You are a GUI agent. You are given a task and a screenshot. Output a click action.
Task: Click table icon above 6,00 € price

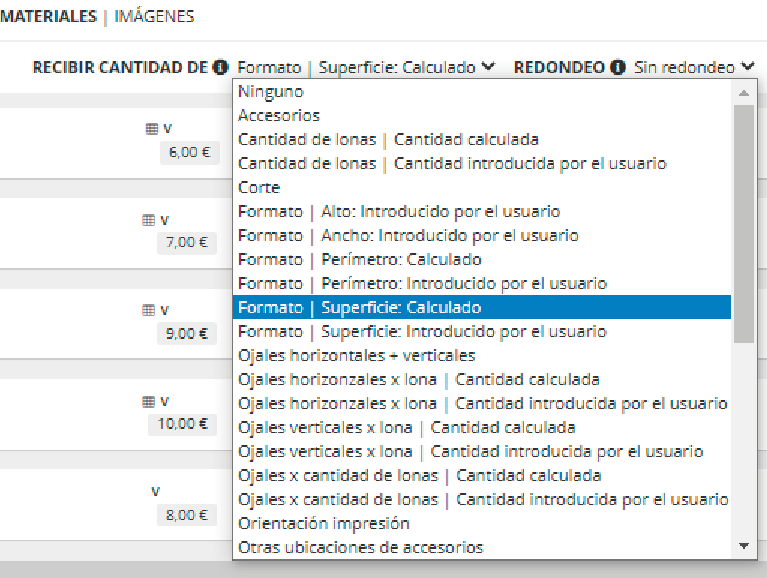(x=151, y=129)
